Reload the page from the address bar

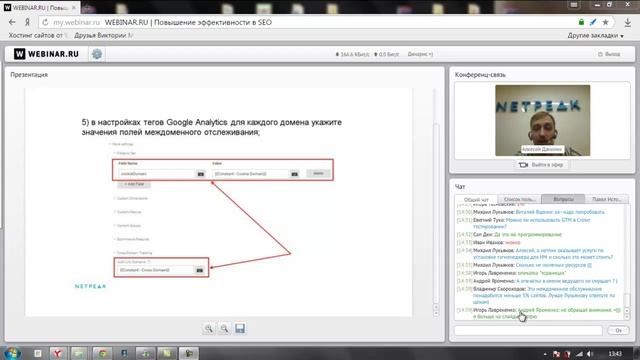[45, 22]
